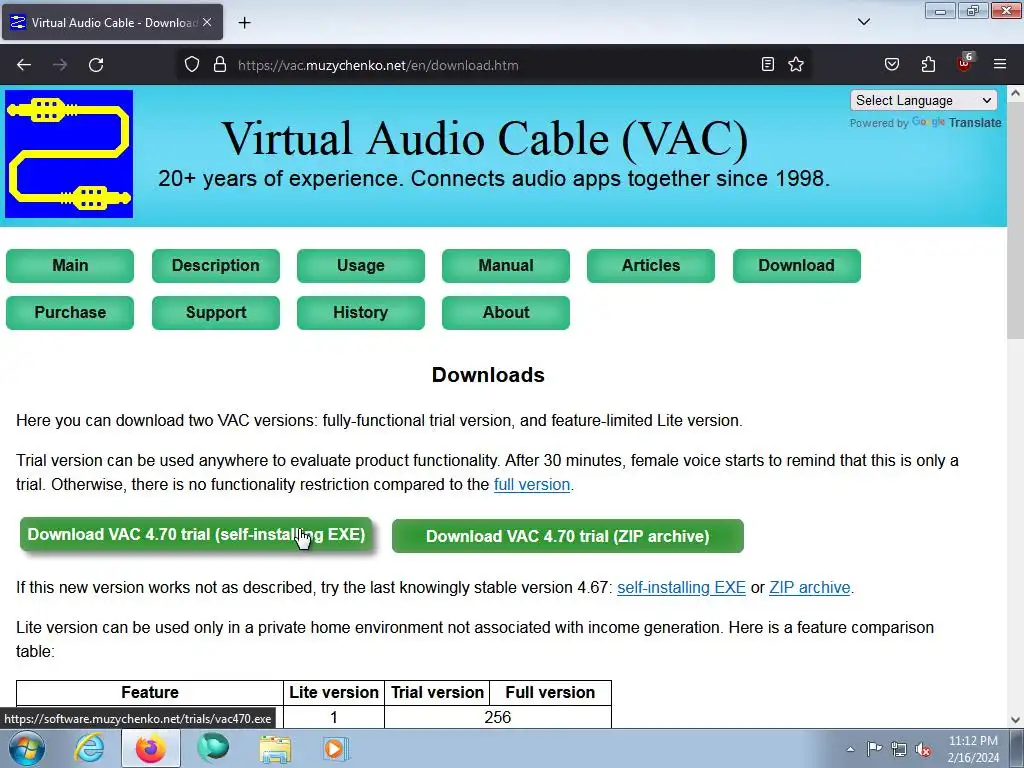Open the Articles page
This screenshot has height=768, width=1024.
[650, 265]
